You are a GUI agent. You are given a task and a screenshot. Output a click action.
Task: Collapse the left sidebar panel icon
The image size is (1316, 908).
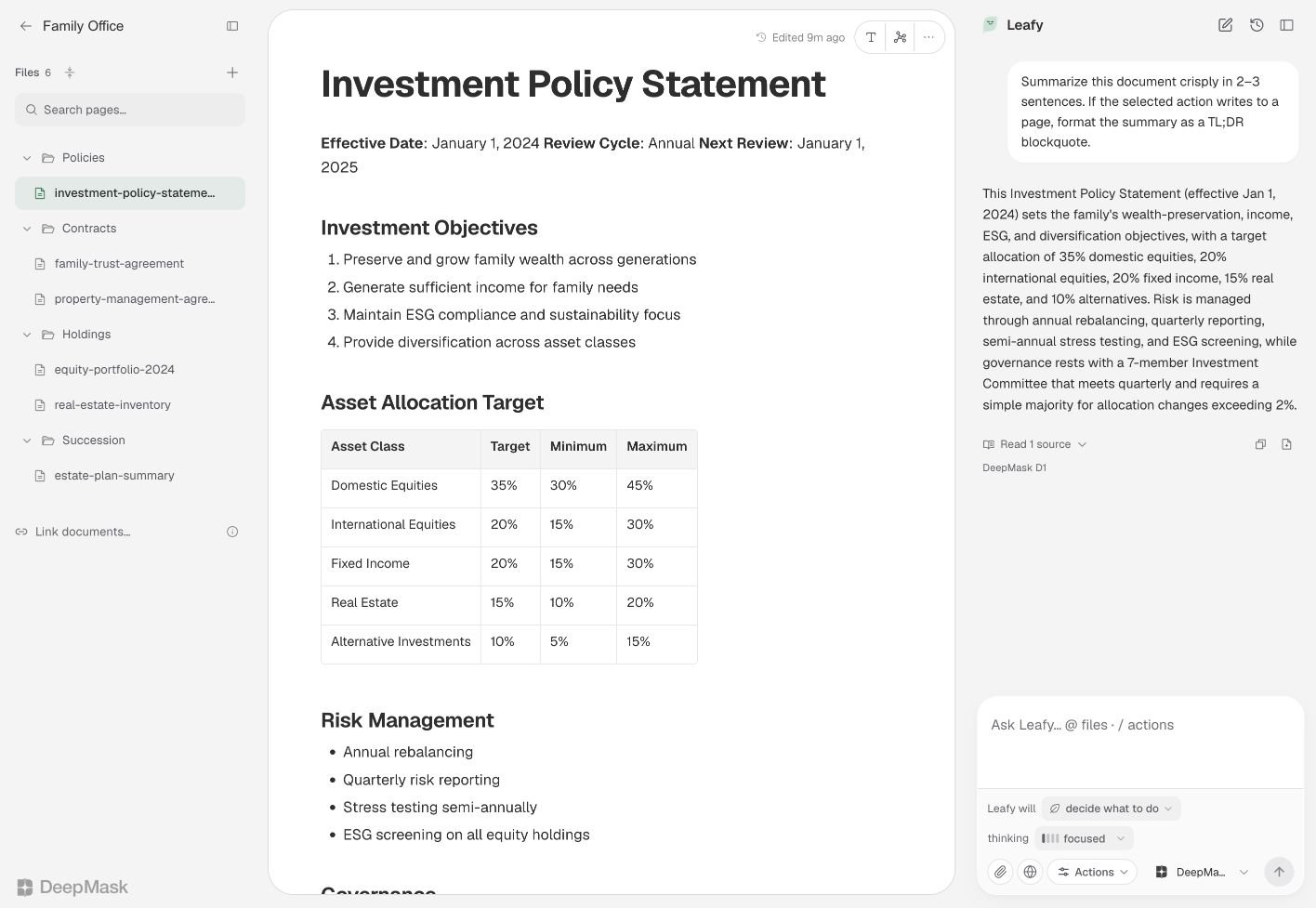(x=232, y=26)
